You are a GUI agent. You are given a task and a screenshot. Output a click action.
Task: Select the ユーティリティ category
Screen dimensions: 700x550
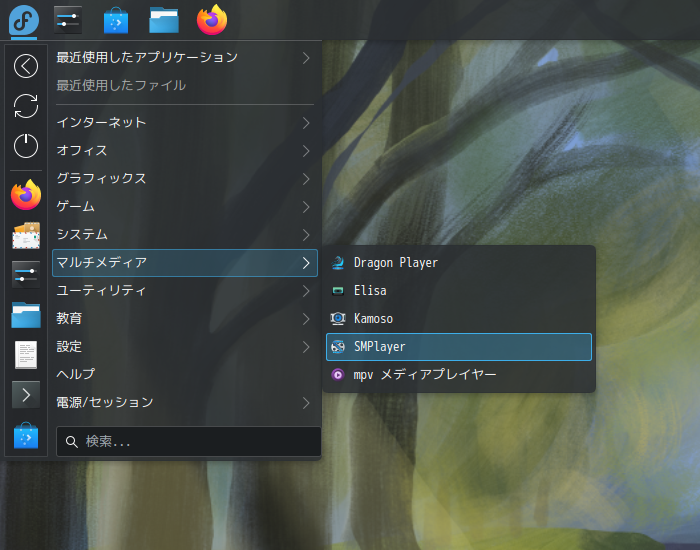(x=185, y=291)
